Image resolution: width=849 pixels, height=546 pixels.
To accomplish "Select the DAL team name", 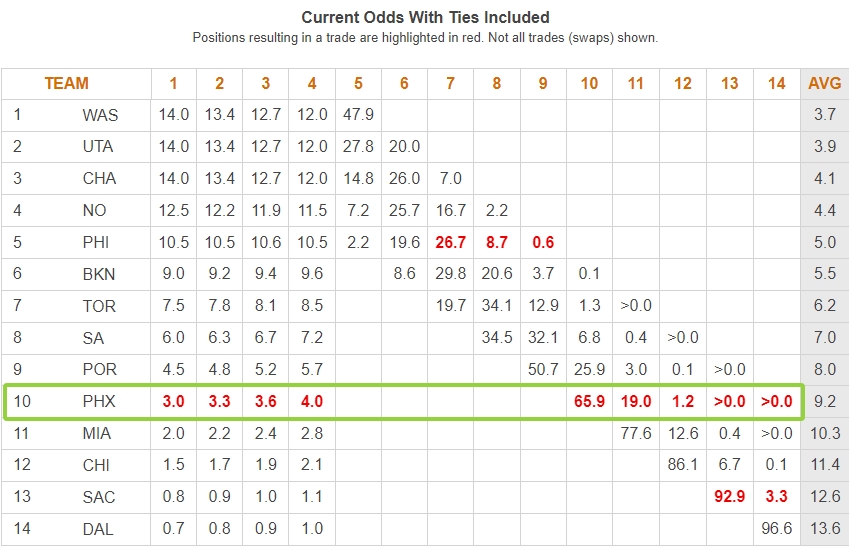I will pyautogui.click(x=100, y=529).
